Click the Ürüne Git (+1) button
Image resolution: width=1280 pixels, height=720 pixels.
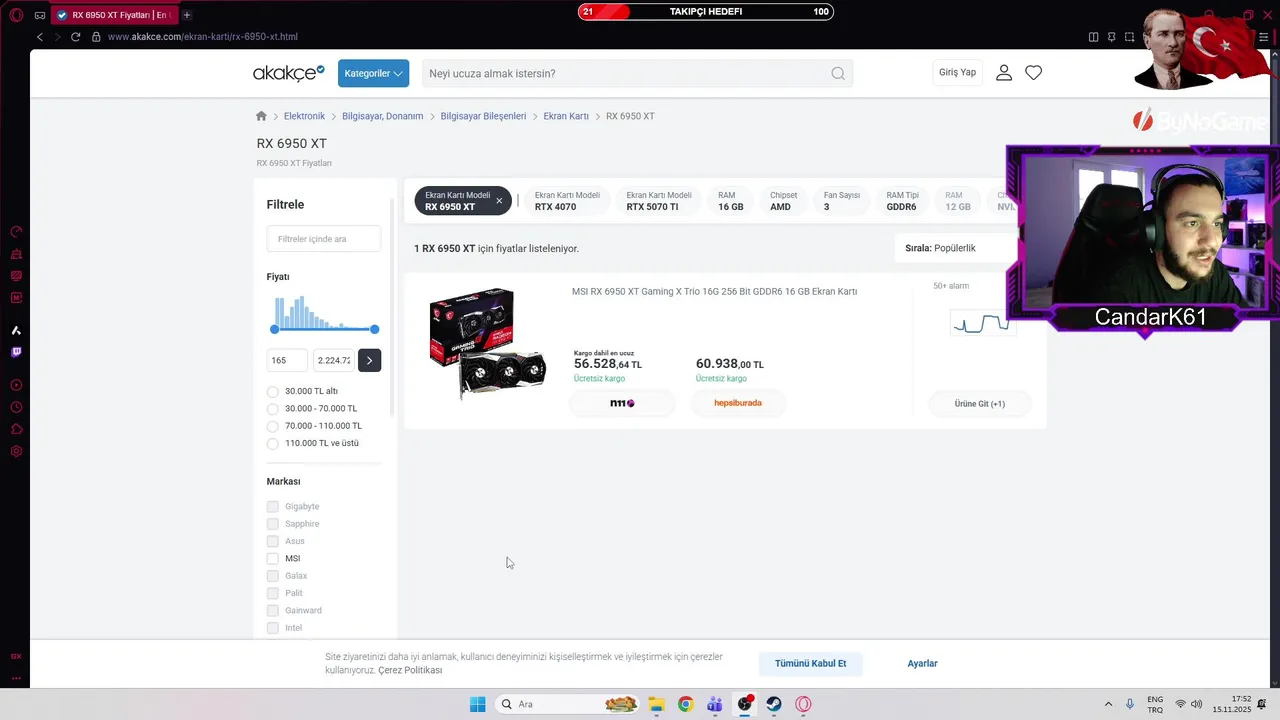(x=980, y=404)
